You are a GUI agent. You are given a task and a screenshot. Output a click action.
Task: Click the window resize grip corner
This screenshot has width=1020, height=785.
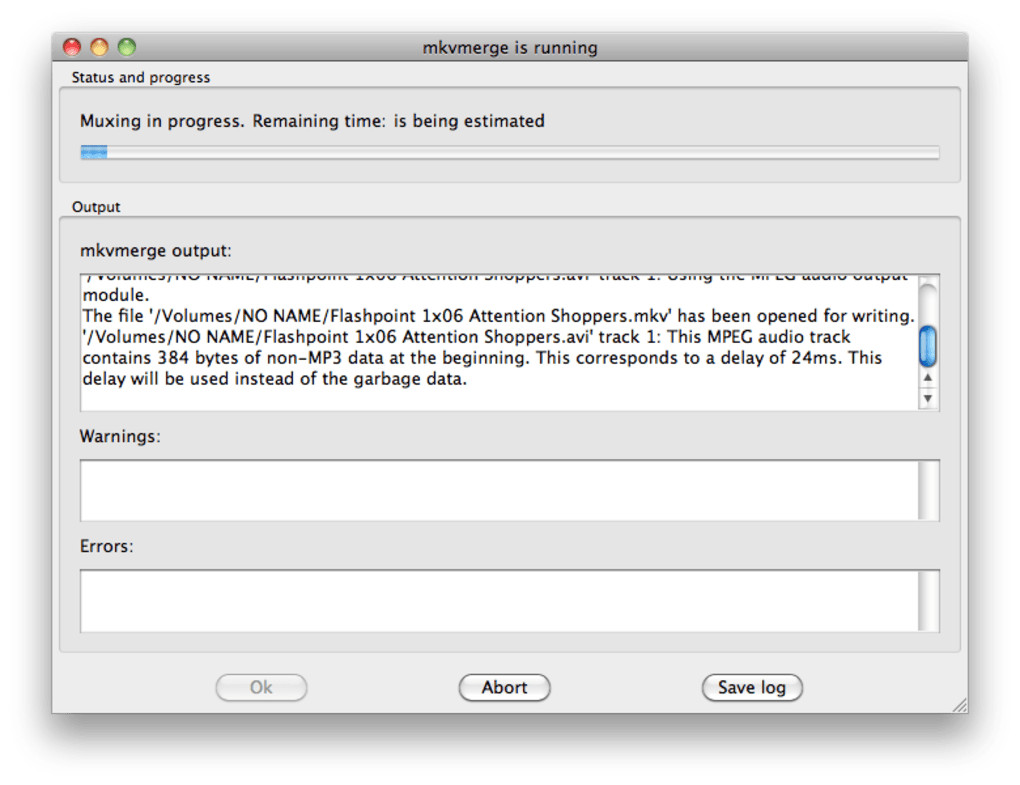(960, 705)
